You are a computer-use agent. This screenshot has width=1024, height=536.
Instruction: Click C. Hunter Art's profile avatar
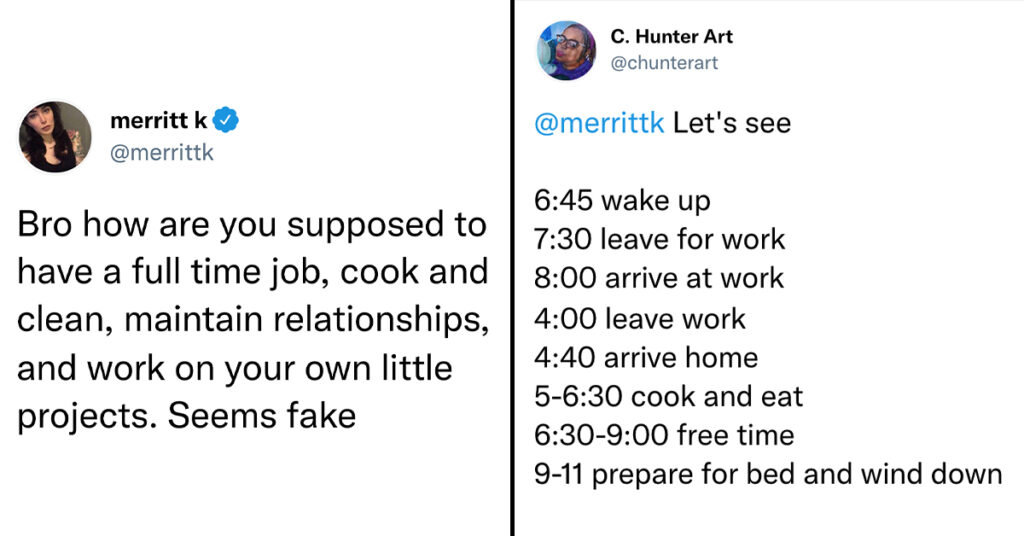tap(566, 50)
